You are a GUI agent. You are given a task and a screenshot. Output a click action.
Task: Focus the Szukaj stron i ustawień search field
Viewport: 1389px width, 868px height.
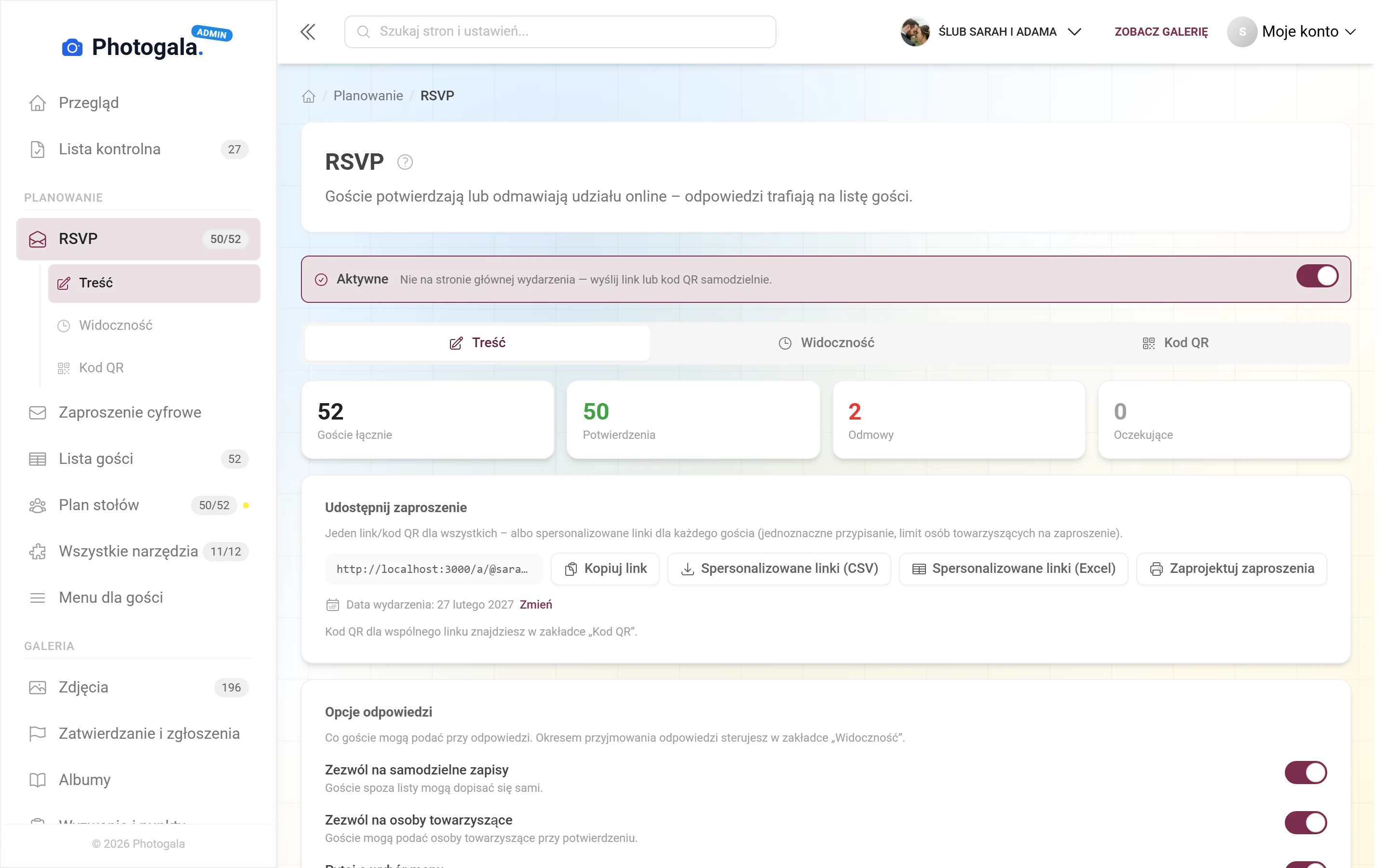(559, 31)
